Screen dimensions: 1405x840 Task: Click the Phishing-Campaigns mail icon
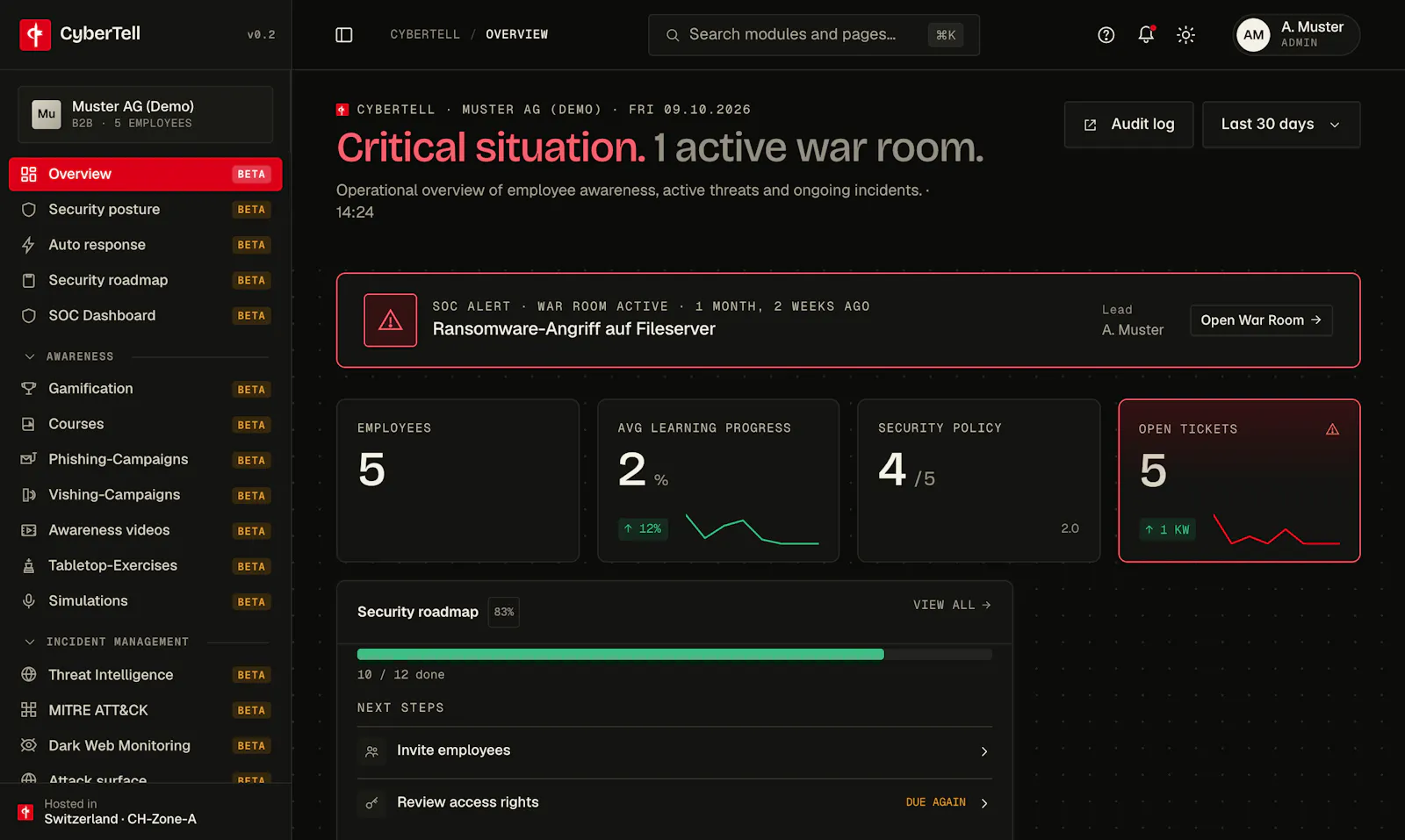pyautogui.click(x=29, y=459)
